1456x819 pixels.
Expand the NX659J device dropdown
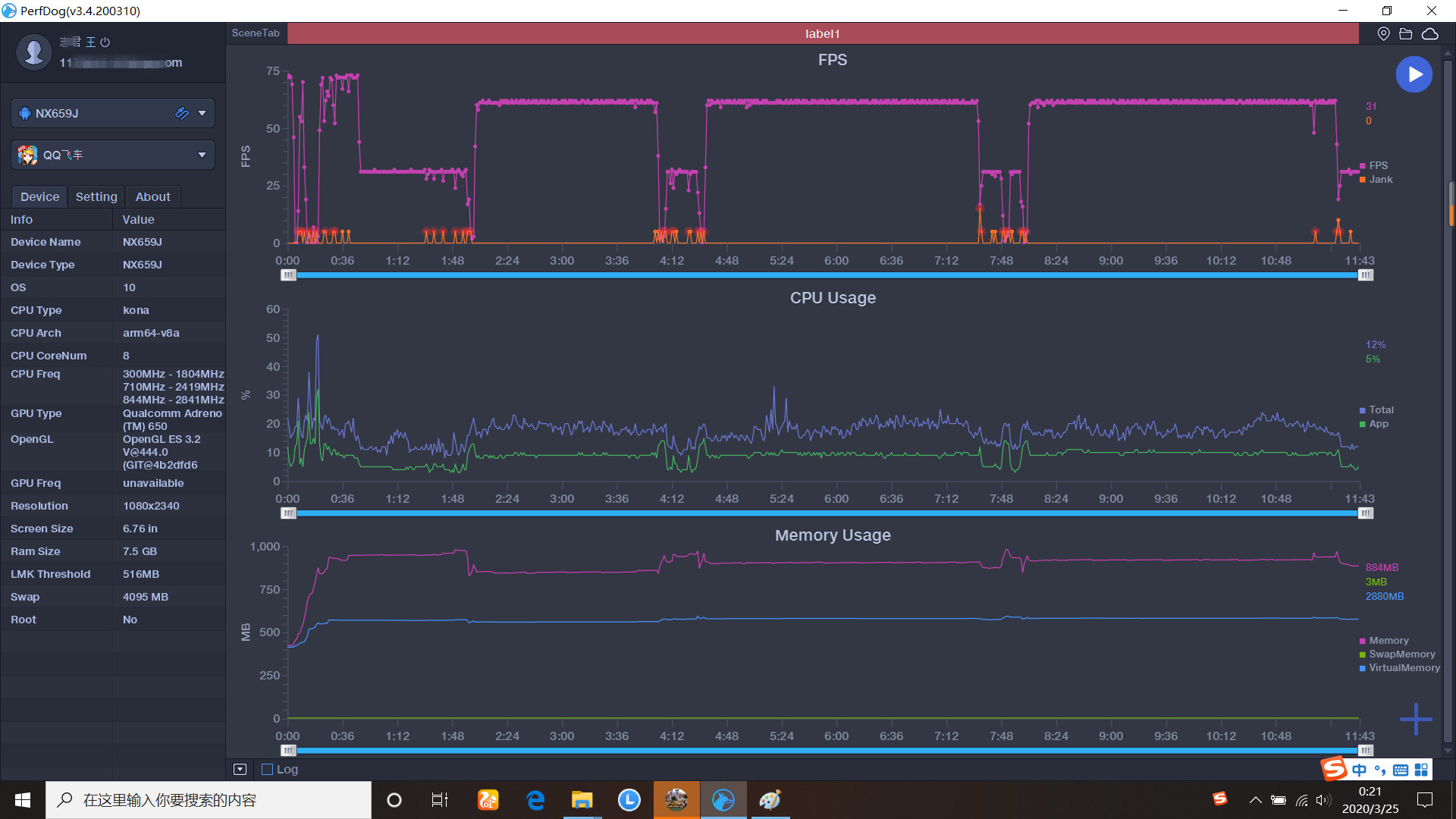(202, 113)
